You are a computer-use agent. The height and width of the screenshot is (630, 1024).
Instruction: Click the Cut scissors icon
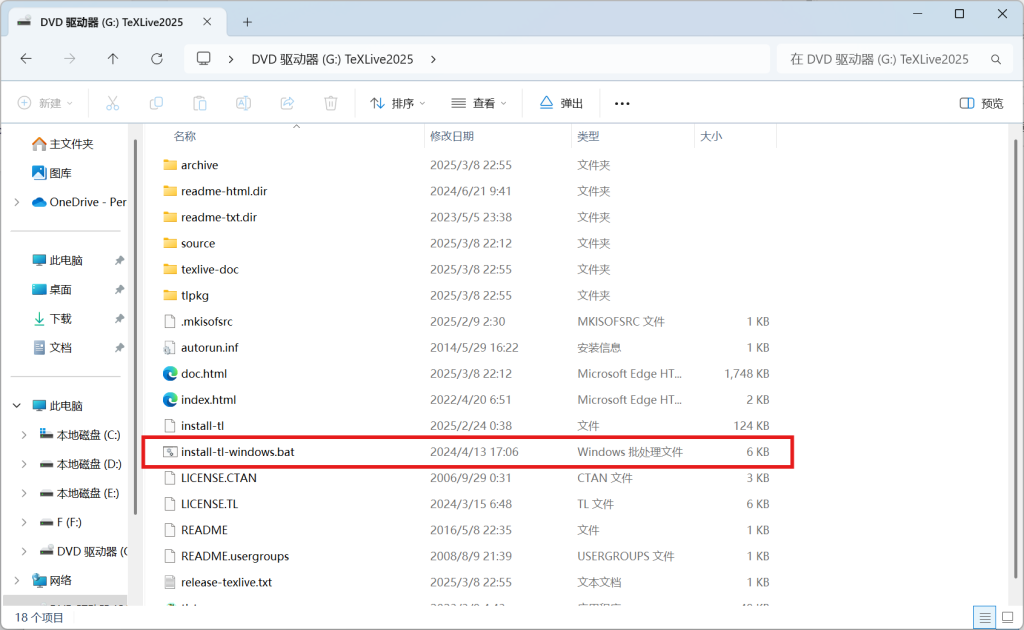pyautogui.click(x=112, y=103)
